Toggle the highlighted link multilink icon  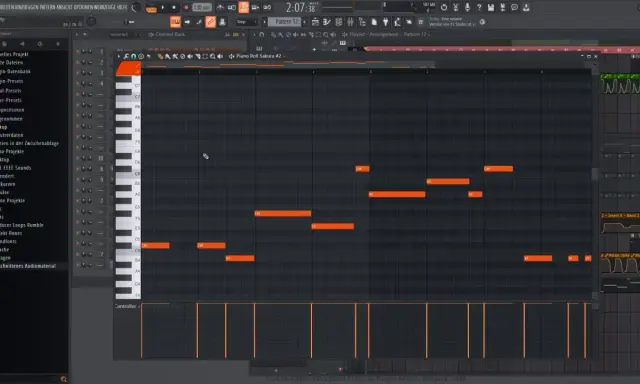(211, 22)
